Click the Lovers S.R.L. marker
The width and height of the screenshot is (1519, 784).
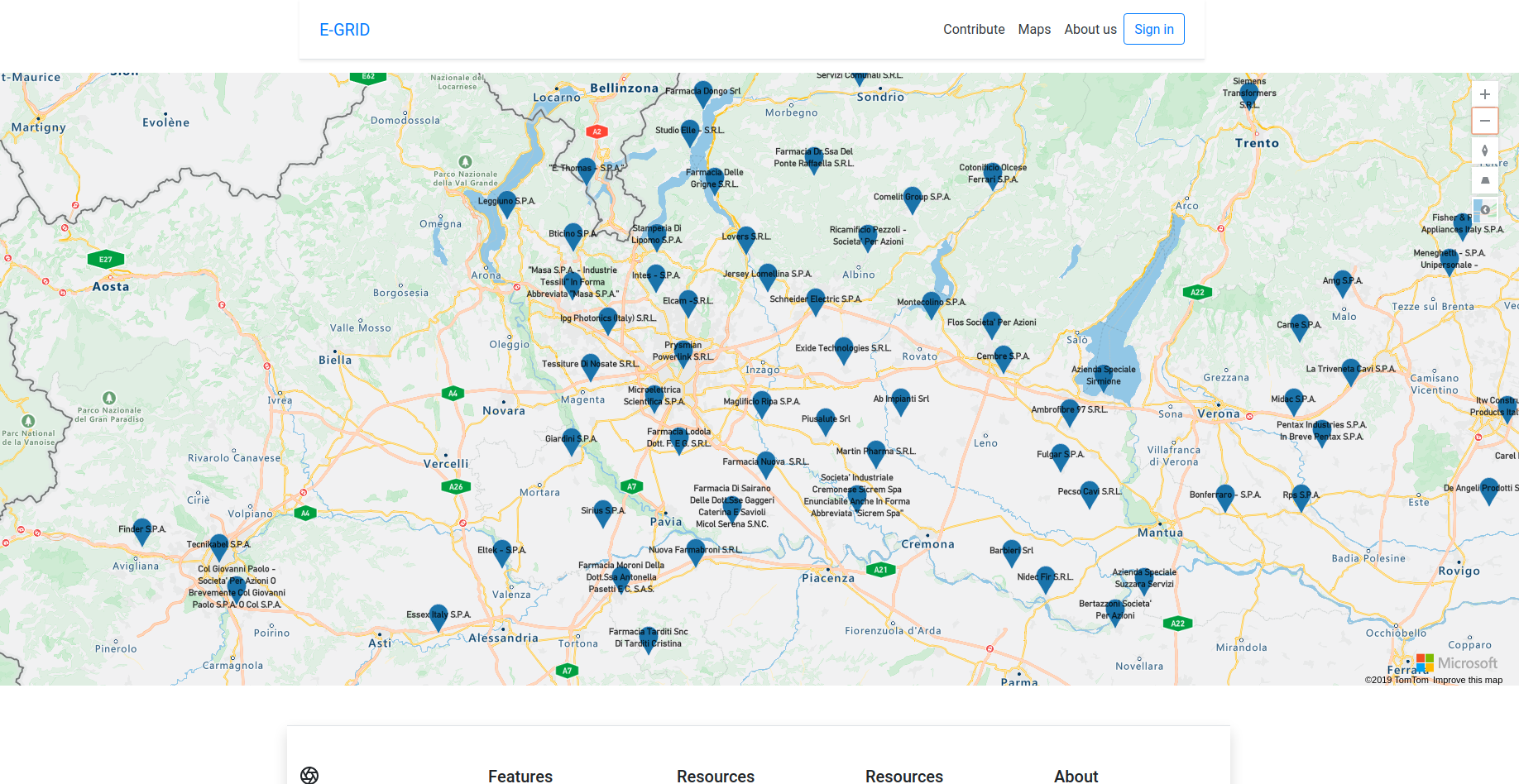pyautogui.click(x=746, y=239)
